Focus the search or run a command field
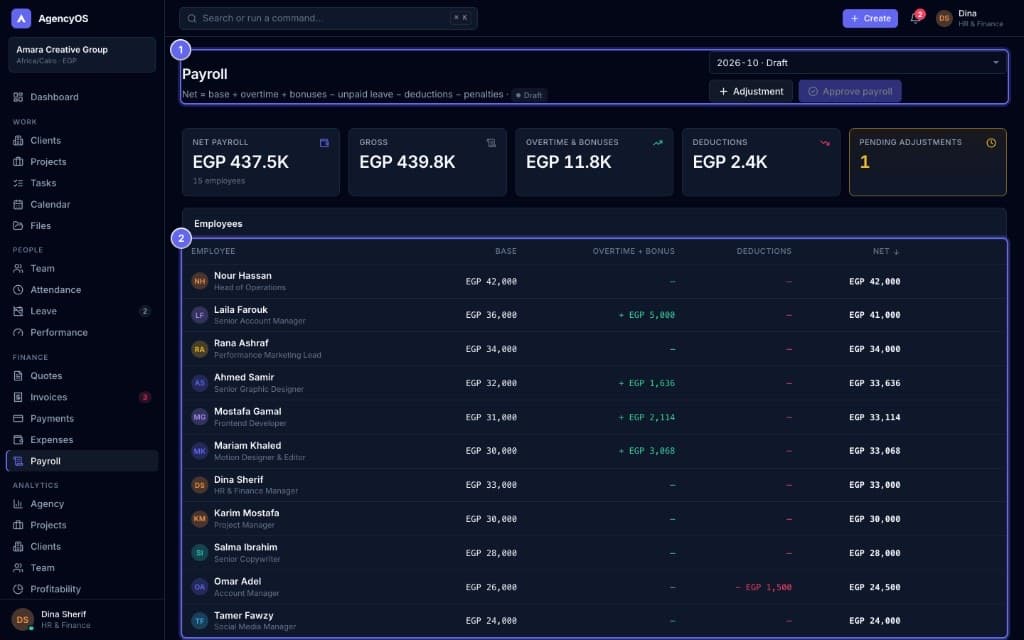 click(x=328, y=18)
